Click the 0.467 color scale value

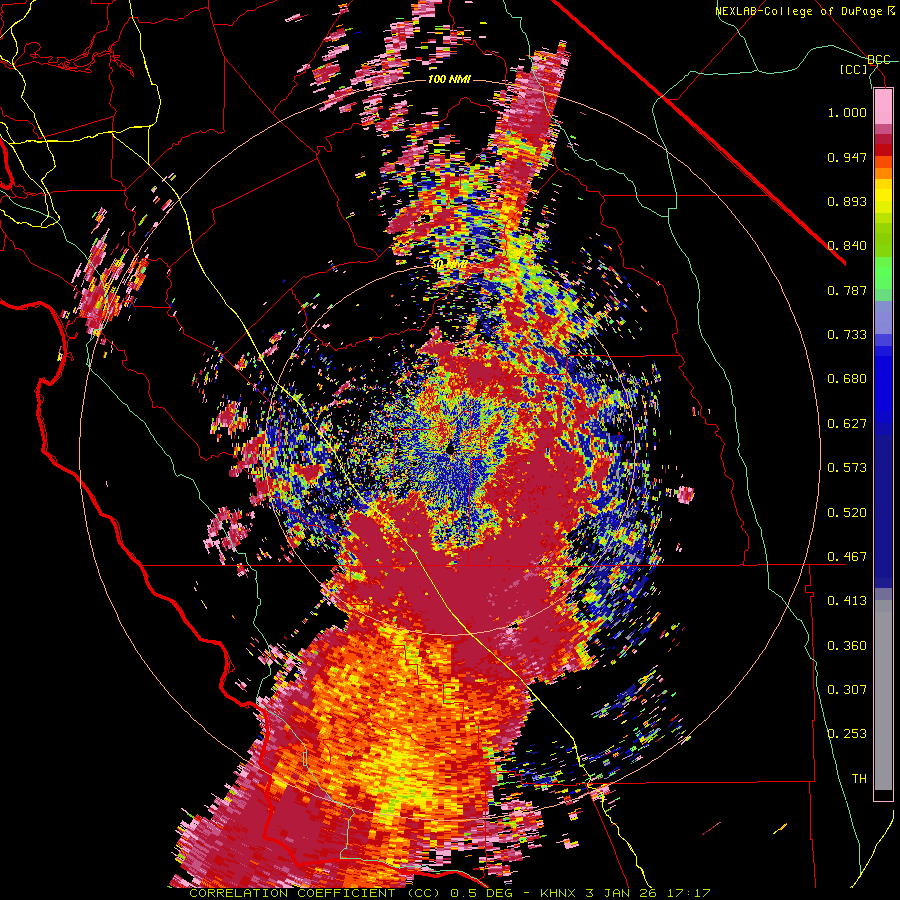click(x=847, y=557)
